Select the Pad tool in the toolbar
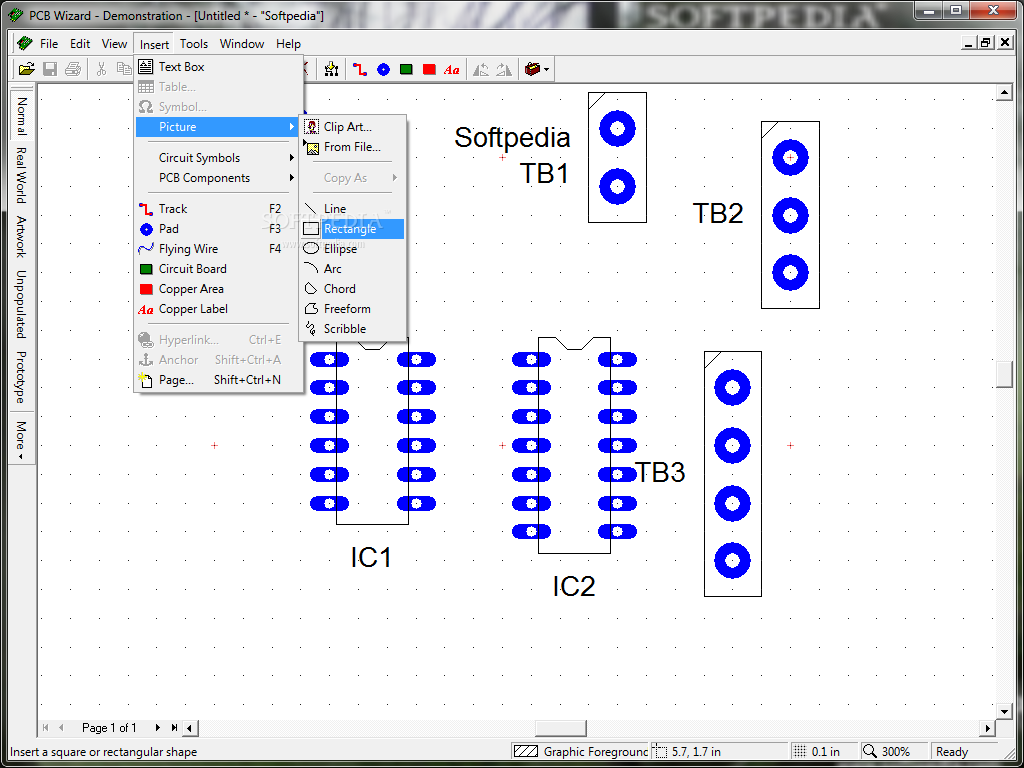Viewport: 1024px width, 768px height. tap(383, 69)
